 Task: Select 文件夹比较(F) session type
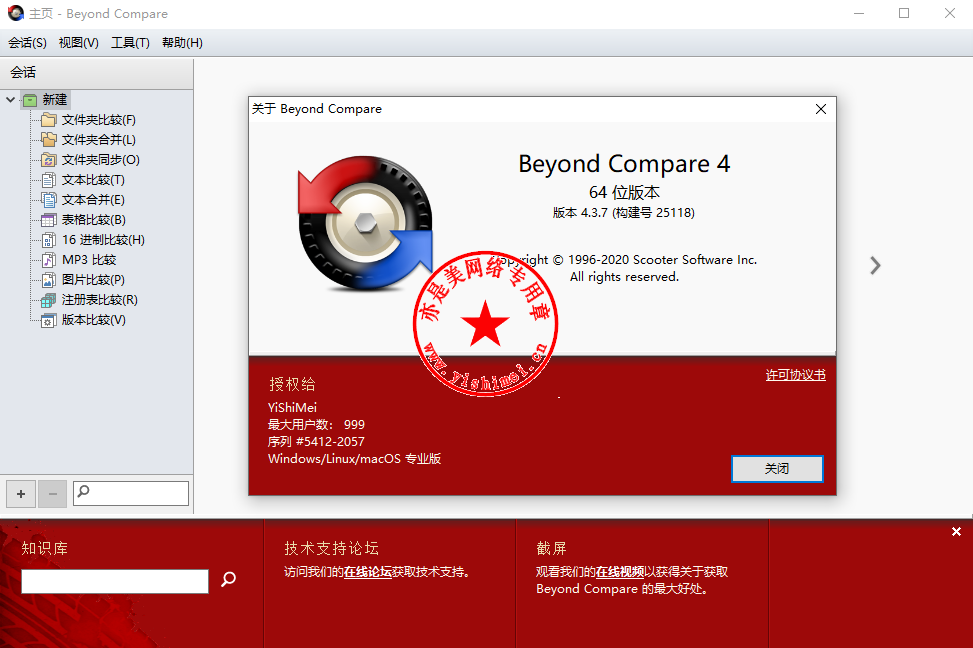tap(99, 120)
